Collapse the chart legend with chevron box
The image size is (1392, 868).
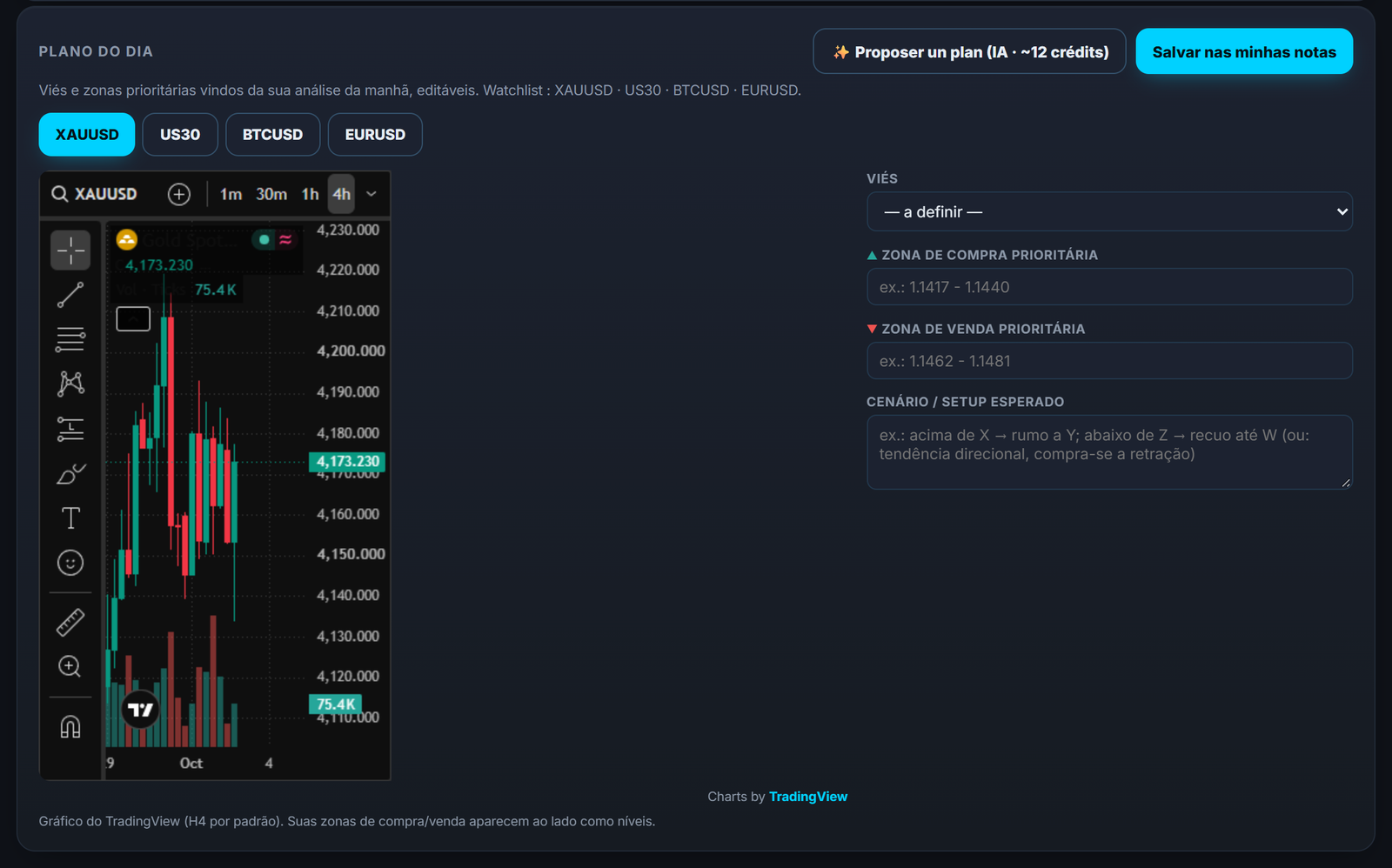pyautogui.click(x=133, y=319)
